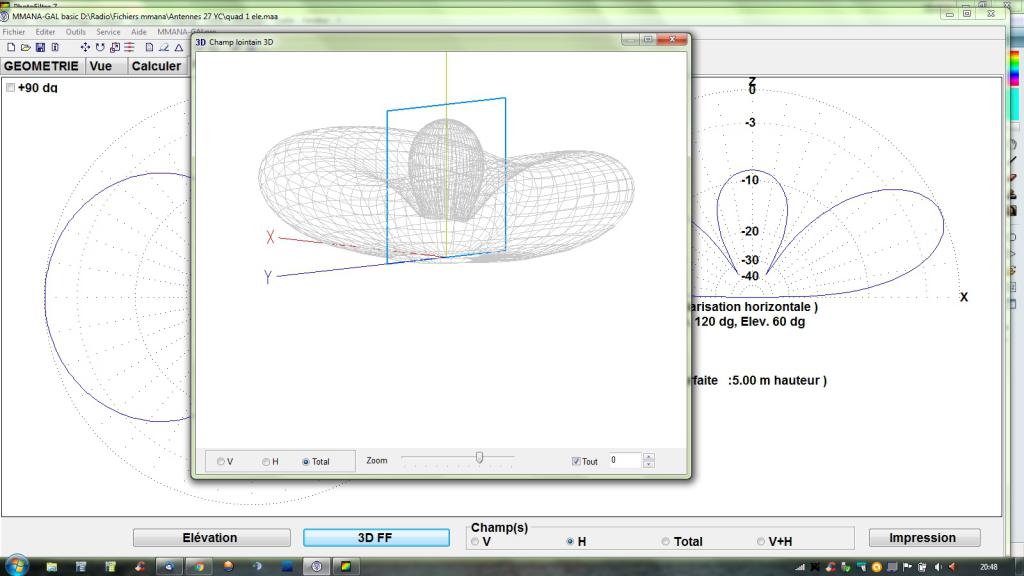Click the triangle toolbar icon
The image size is (1024, 576).
178,48
